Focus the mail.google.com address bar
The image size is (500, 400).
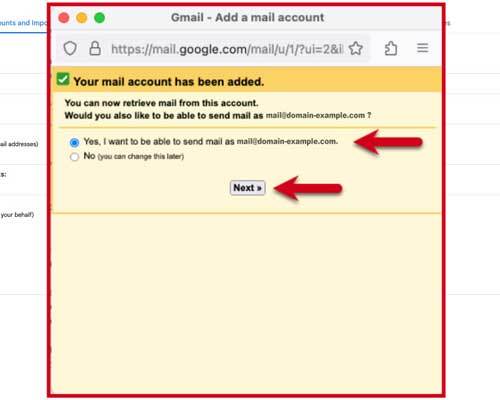pyautogui.click(x=227, y=49)
